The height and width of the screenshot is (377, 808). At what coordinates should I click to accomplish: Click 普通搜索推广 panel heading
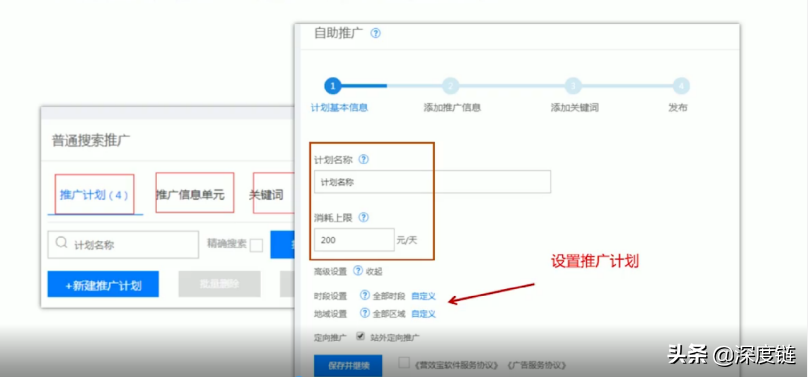[91, 140]
